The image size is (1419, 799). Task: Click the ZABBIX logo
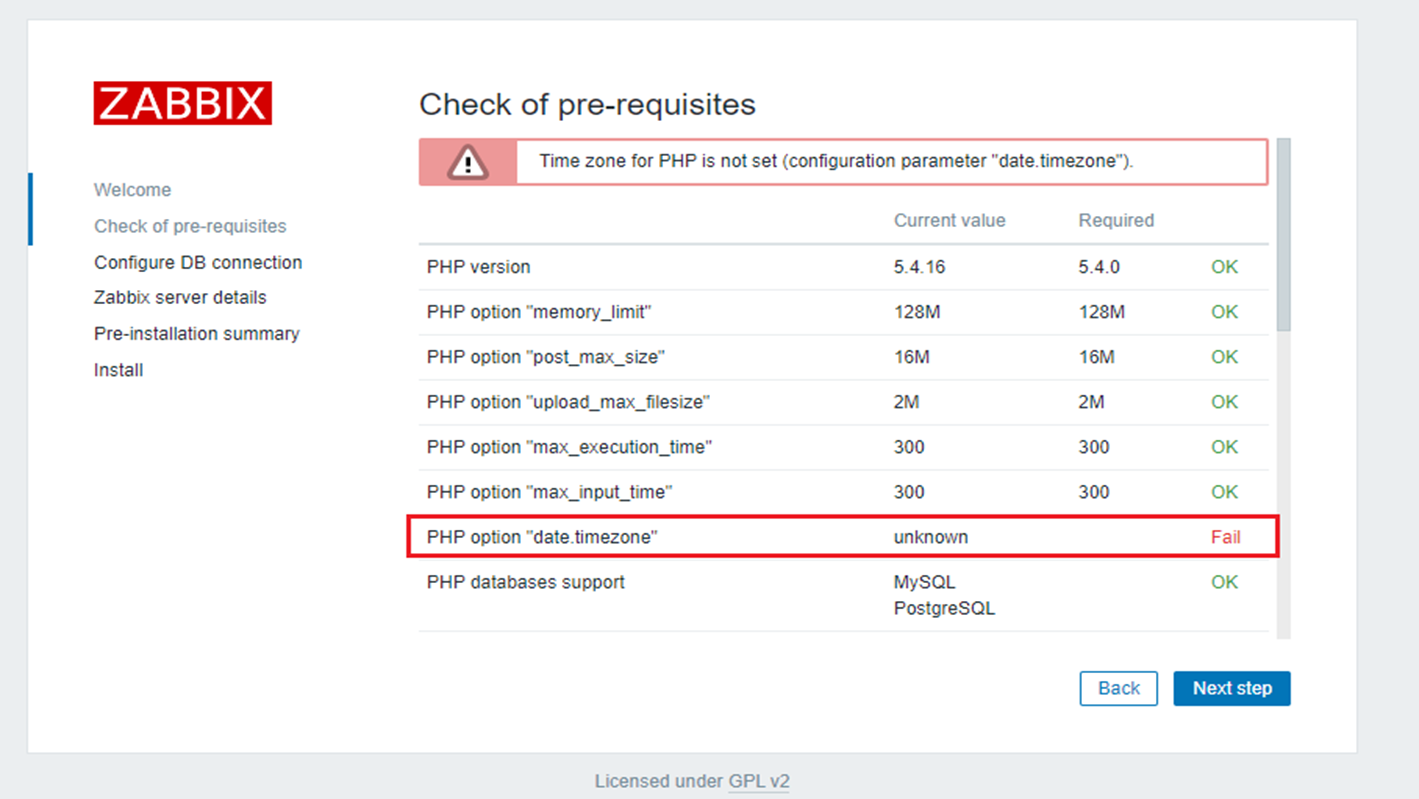tap(183, 104)
